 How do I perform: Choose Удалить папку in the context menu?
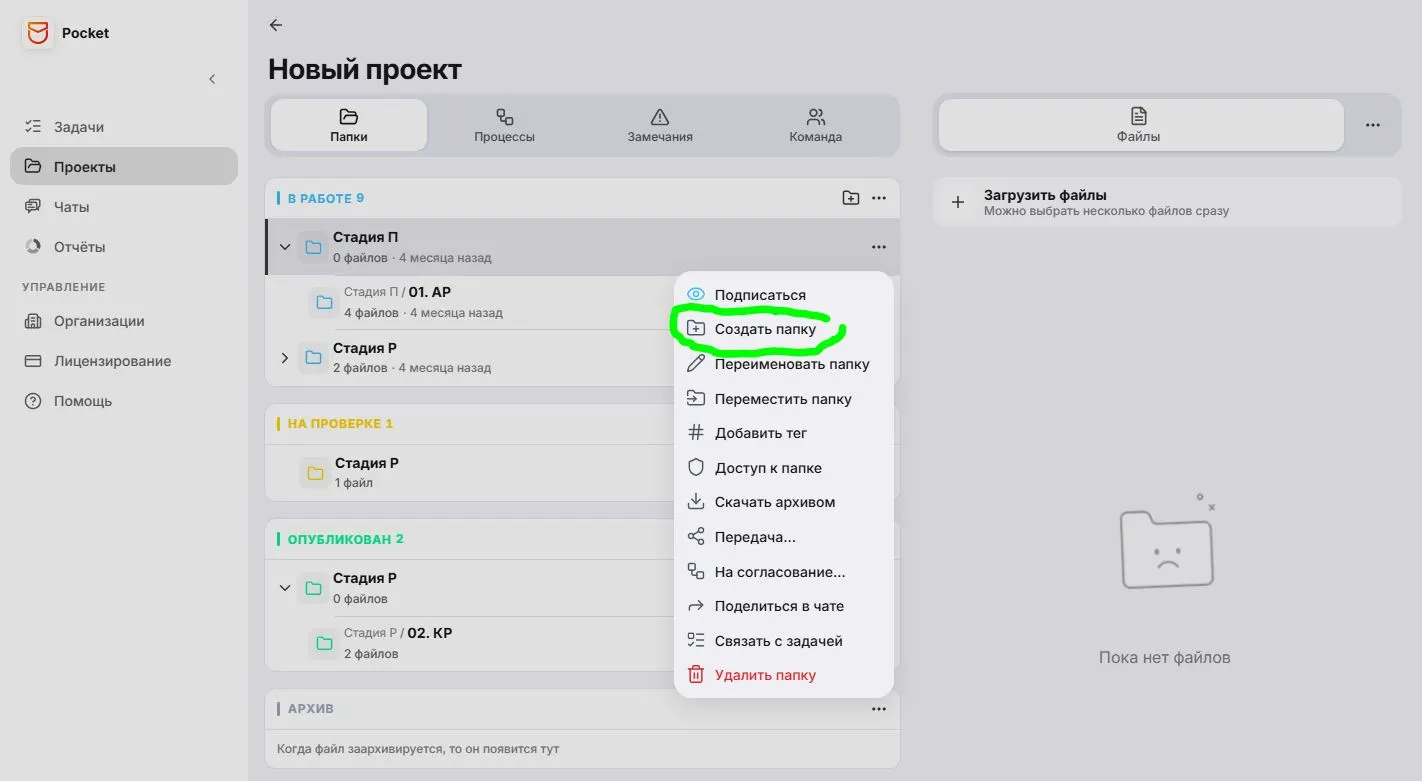pos(783,675)
